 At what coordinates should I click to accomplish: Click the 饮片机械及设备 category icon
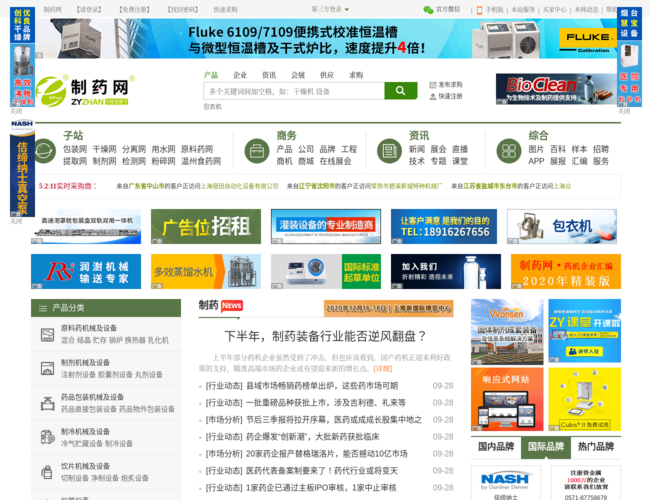[47, 472]
